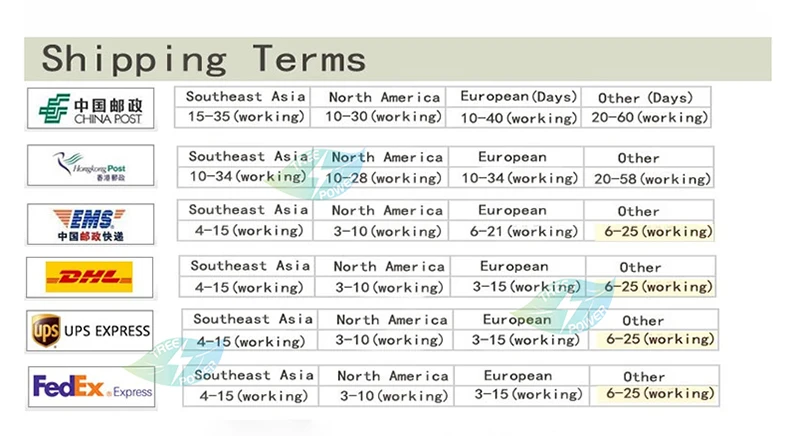800x436 pixels.
Task: Click the EMS carrier logo
Action: (x=90, y=224)
